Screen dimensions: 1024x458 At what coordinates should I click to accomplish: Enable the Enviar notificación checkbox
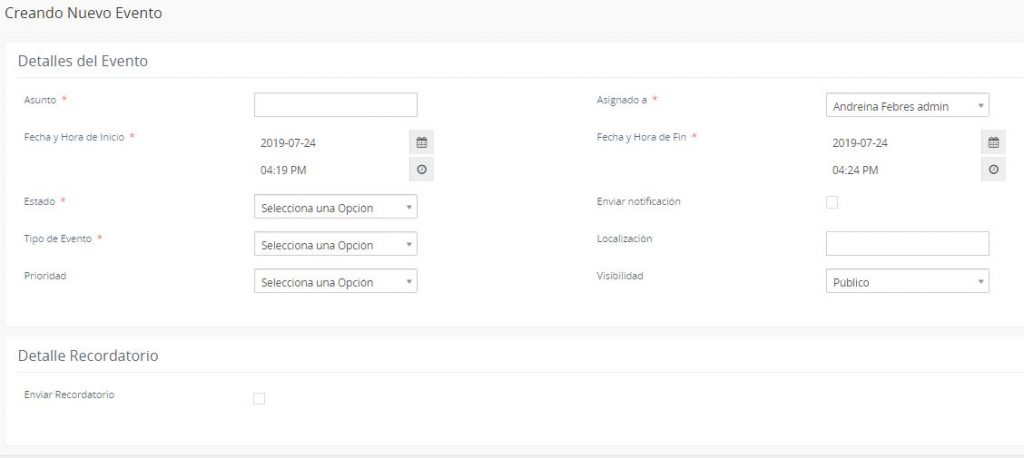click(x=832, y=203)
